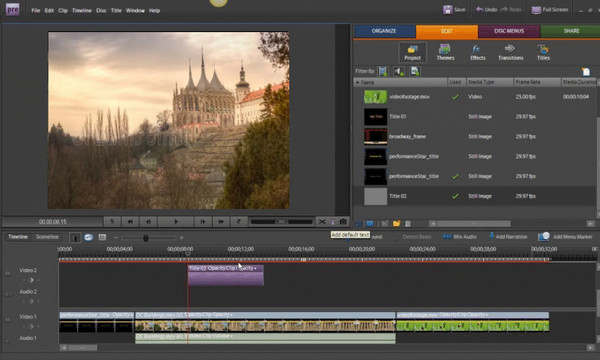Click the timecode field 00;00;08;15
The image size is (600, 360).
click(52, 222)
